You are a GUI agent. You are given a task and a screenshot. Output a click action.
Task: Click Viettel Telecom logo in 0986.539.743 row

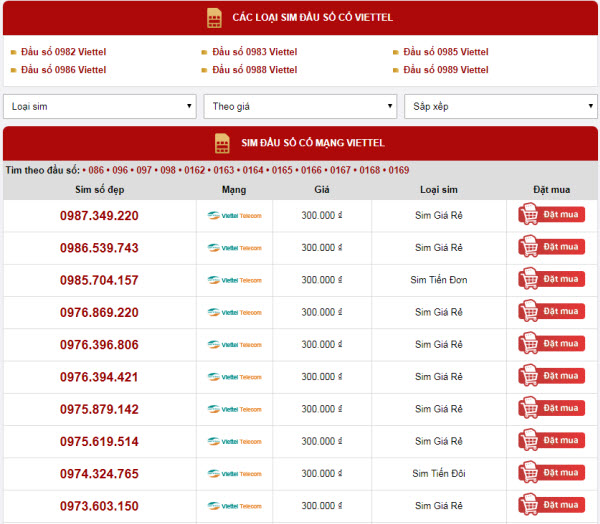235,248
